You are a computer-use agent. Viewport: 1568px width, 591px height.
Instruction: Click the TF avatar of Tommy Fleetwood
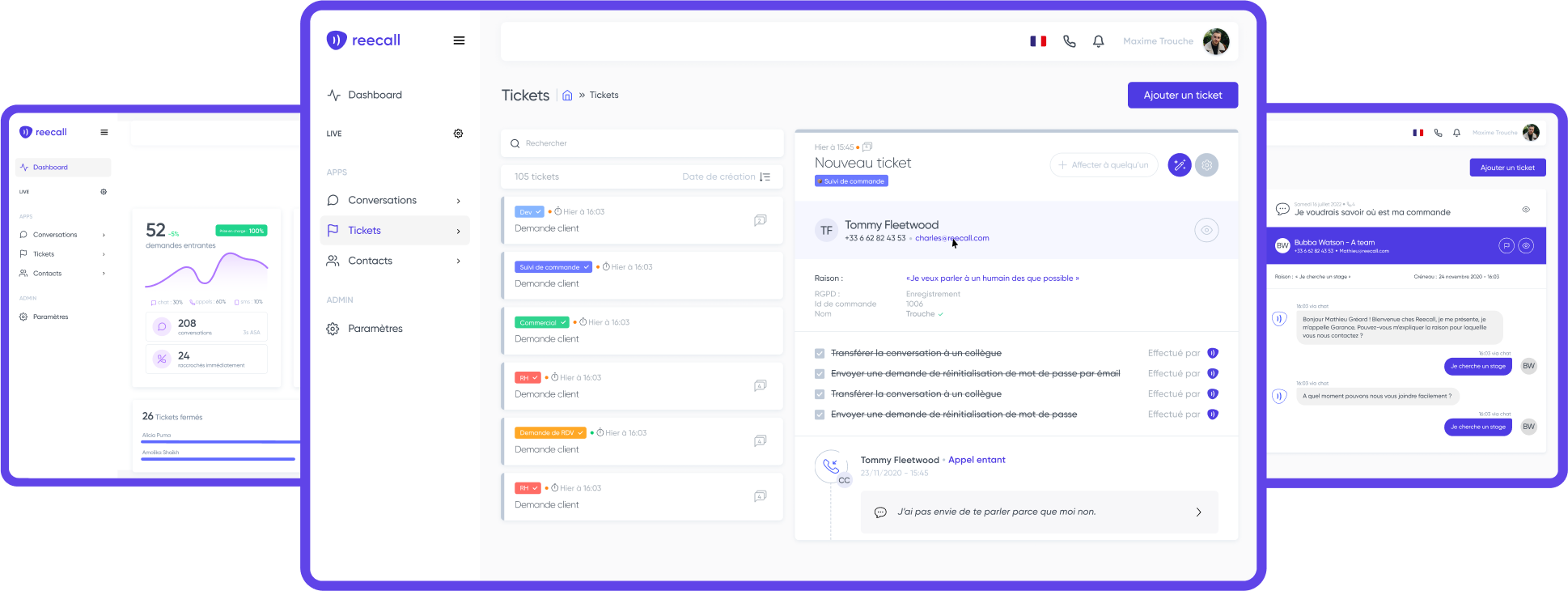[826, 230]
